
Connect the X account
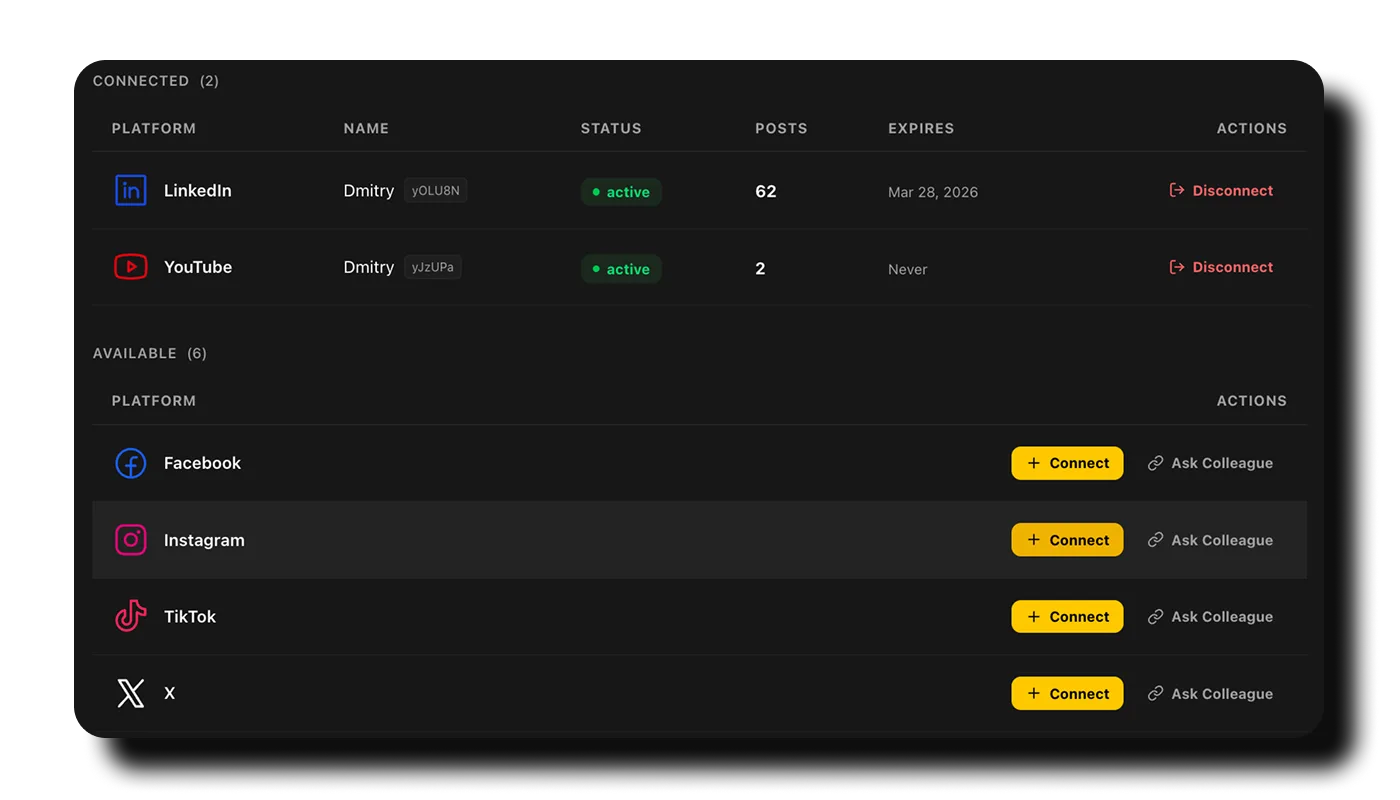[x=1067, y=693]
